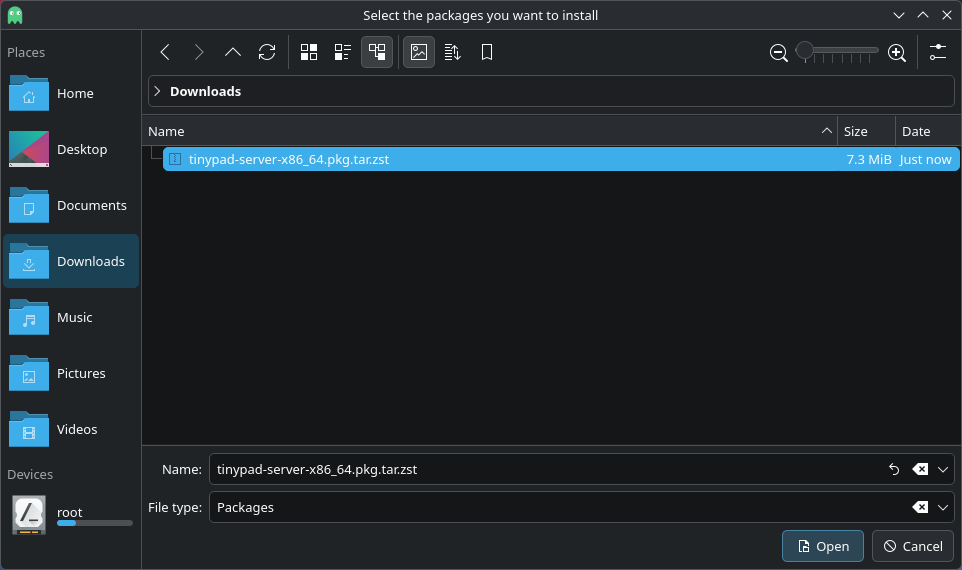Open Documents in Places panel

click(71, 206)
